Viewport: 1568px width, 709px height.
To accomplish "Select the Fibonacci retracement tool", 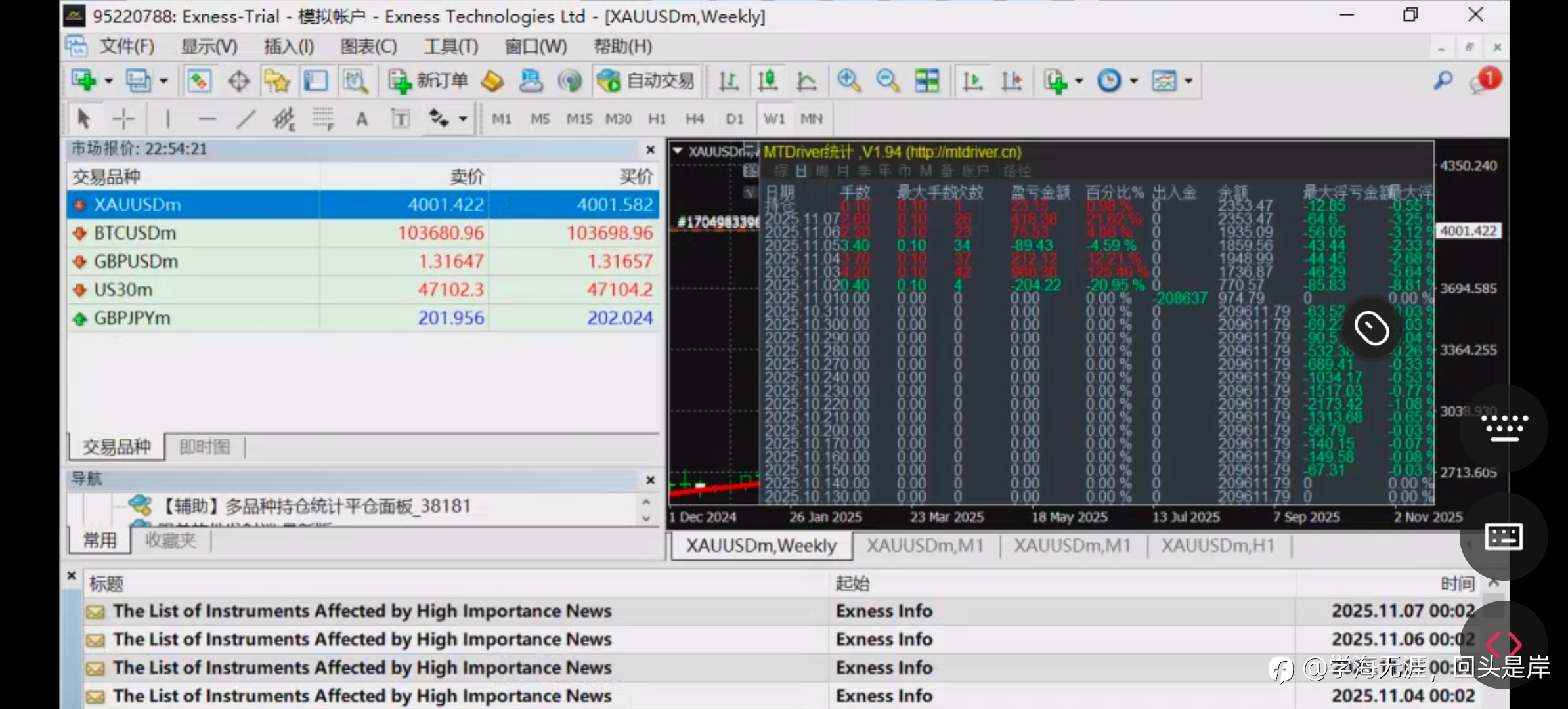I will (323, 119).
